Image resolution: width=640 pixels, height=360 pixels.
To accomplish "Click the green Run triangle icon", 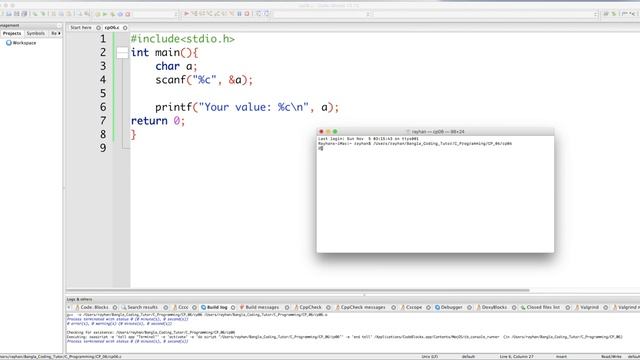I will [105, 14].
